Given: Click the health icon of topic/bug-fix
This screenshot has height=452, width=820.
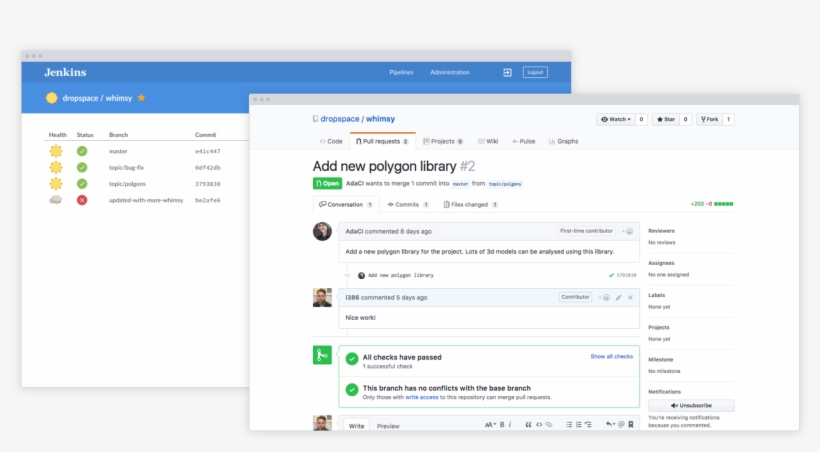Looking at the screenshot, I should [x=55, y=167].
